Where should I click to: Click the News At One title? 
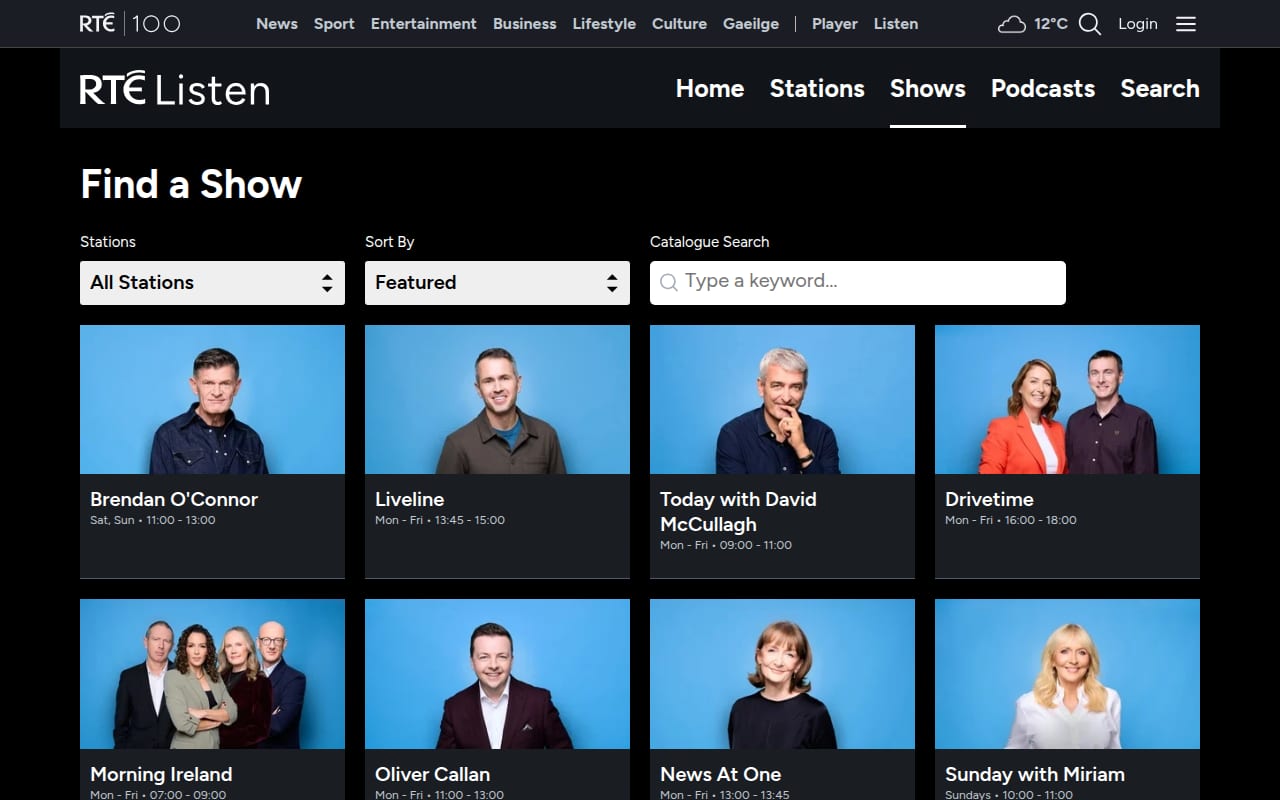click(x=721, y=774)
